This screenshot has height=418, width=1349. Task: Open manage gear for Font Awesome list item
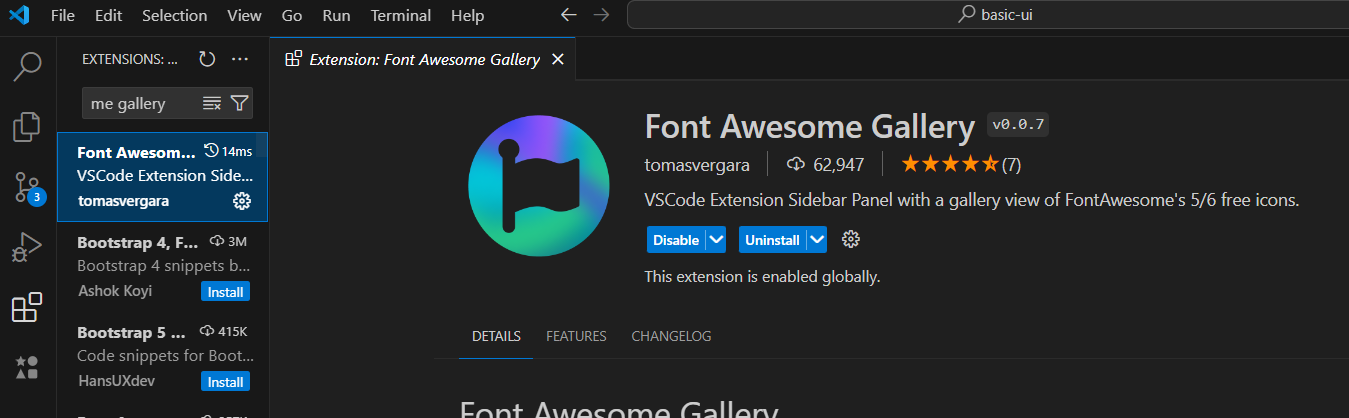241,201
